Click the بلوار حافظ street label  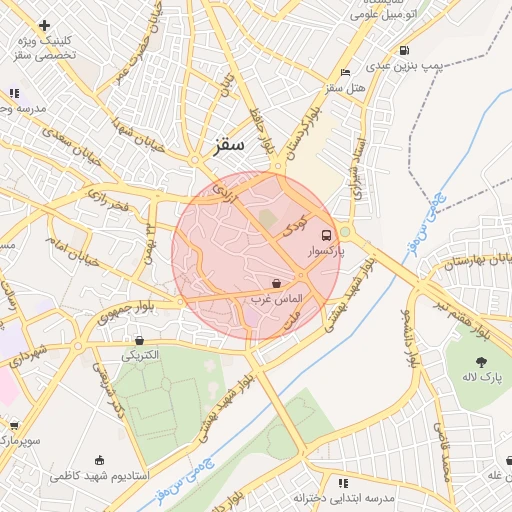(263, 131)
